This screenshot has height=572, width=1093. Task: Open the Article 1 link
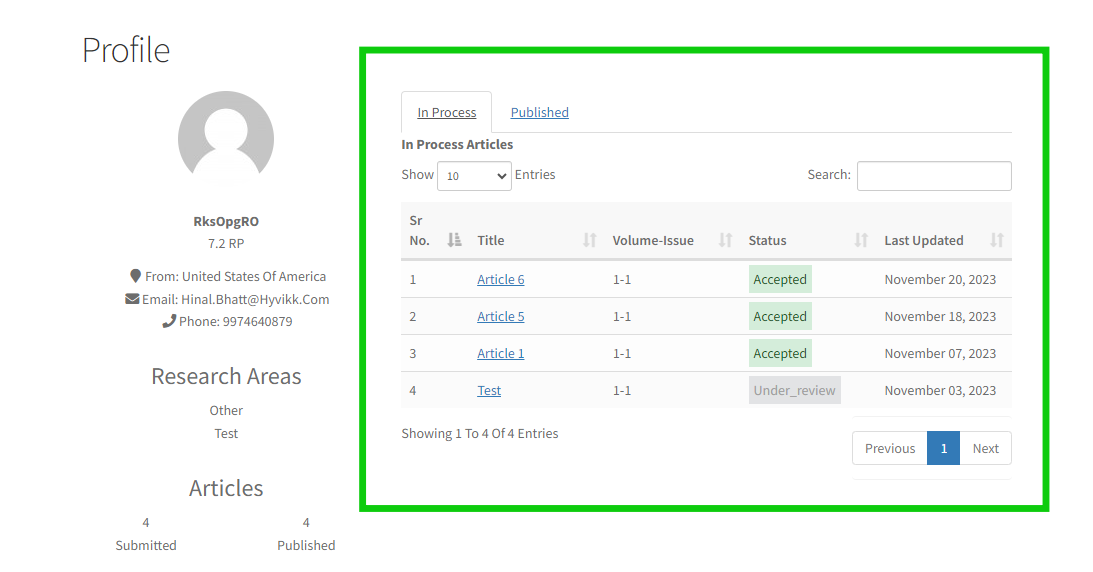coord(500,354)
